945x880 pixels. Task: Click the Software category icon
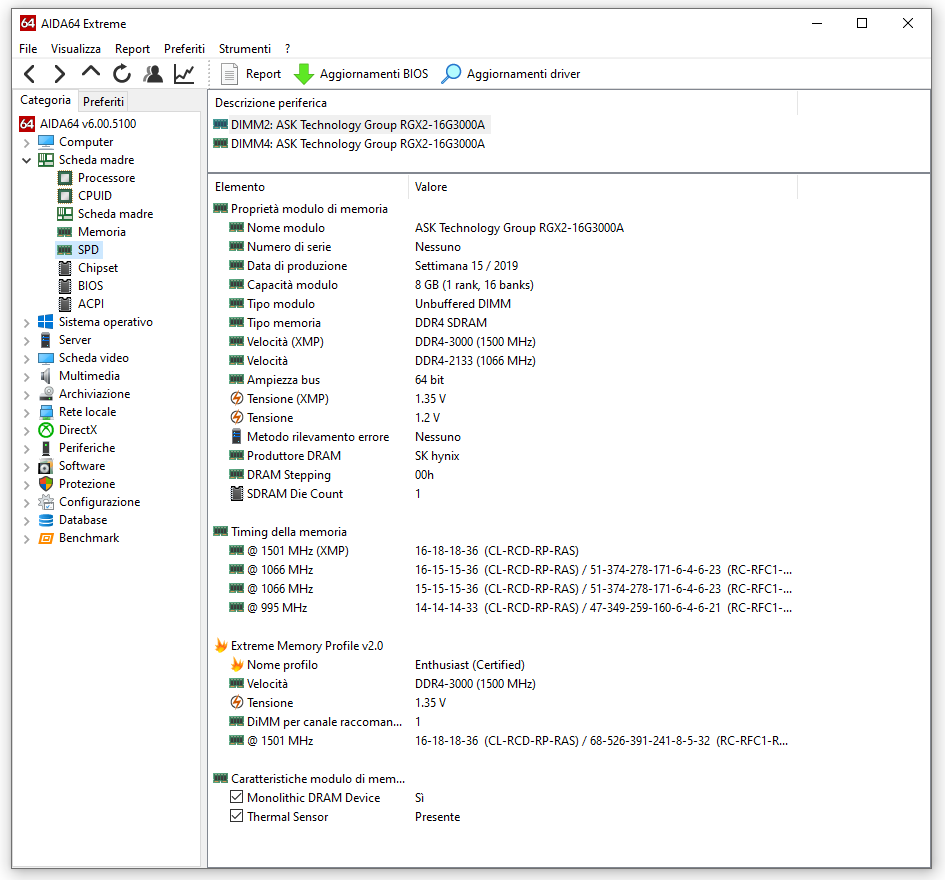46,466
